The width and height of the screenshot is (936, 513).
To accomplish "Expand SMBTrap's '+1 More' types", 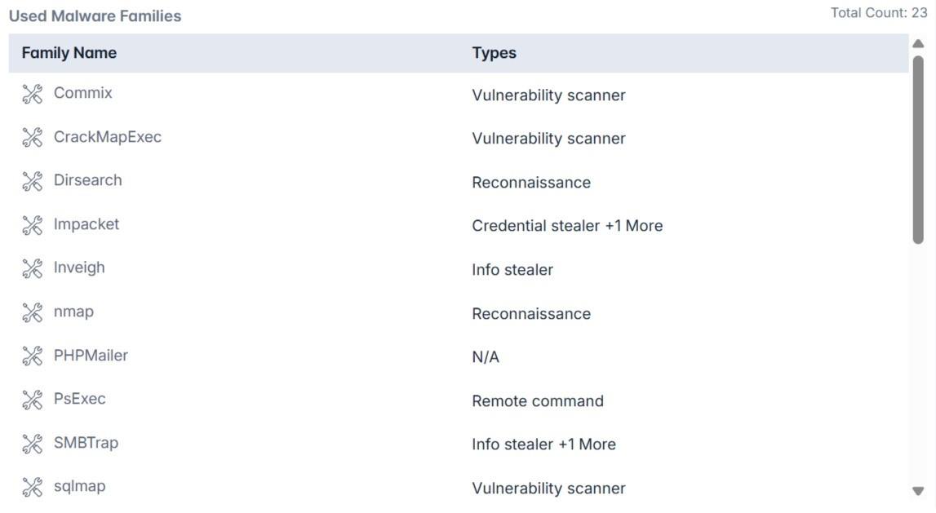I will point(586,444).
